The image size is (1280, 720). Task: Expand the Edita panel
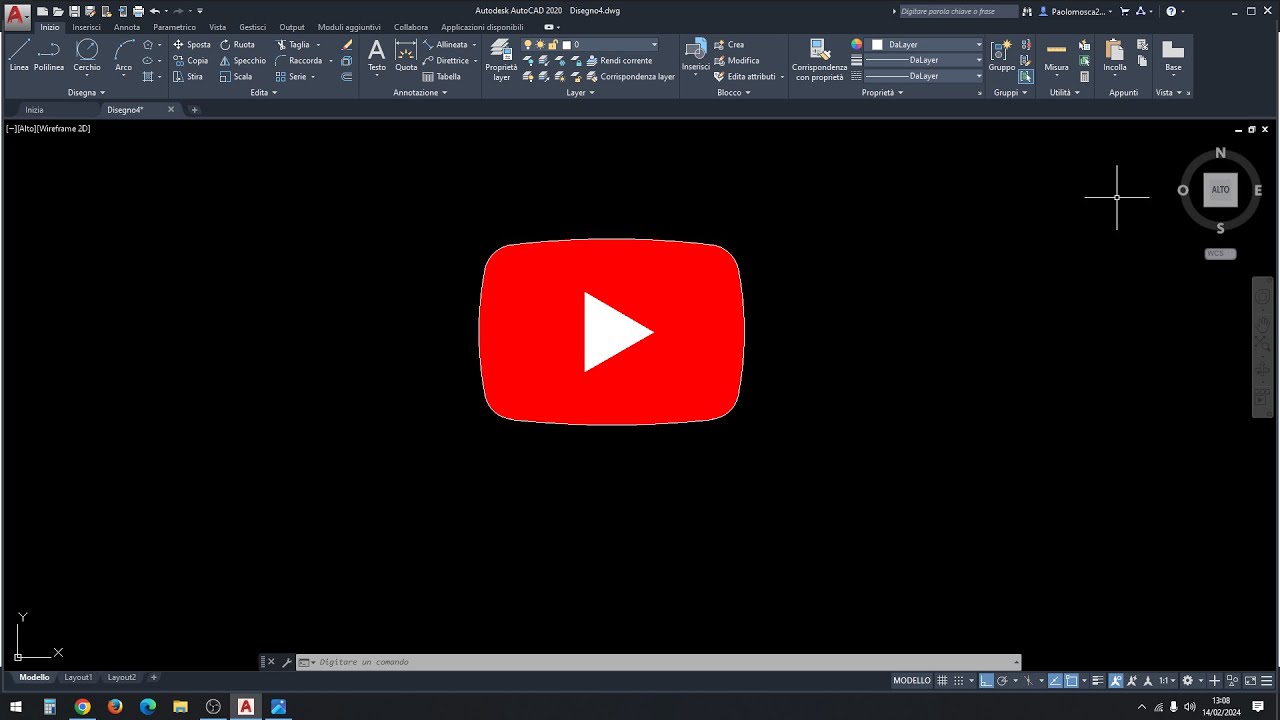click(264, 93)
